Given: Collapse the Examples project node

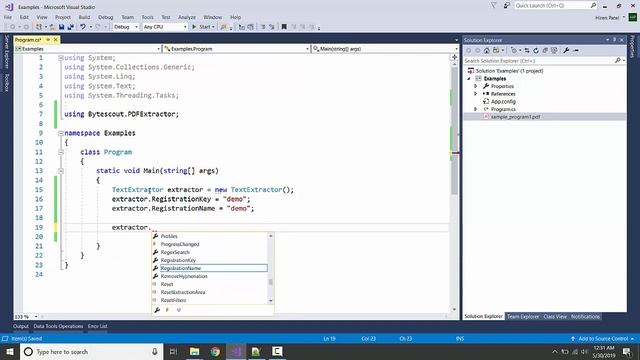Looking at the screenshot, I should point(469,79).
